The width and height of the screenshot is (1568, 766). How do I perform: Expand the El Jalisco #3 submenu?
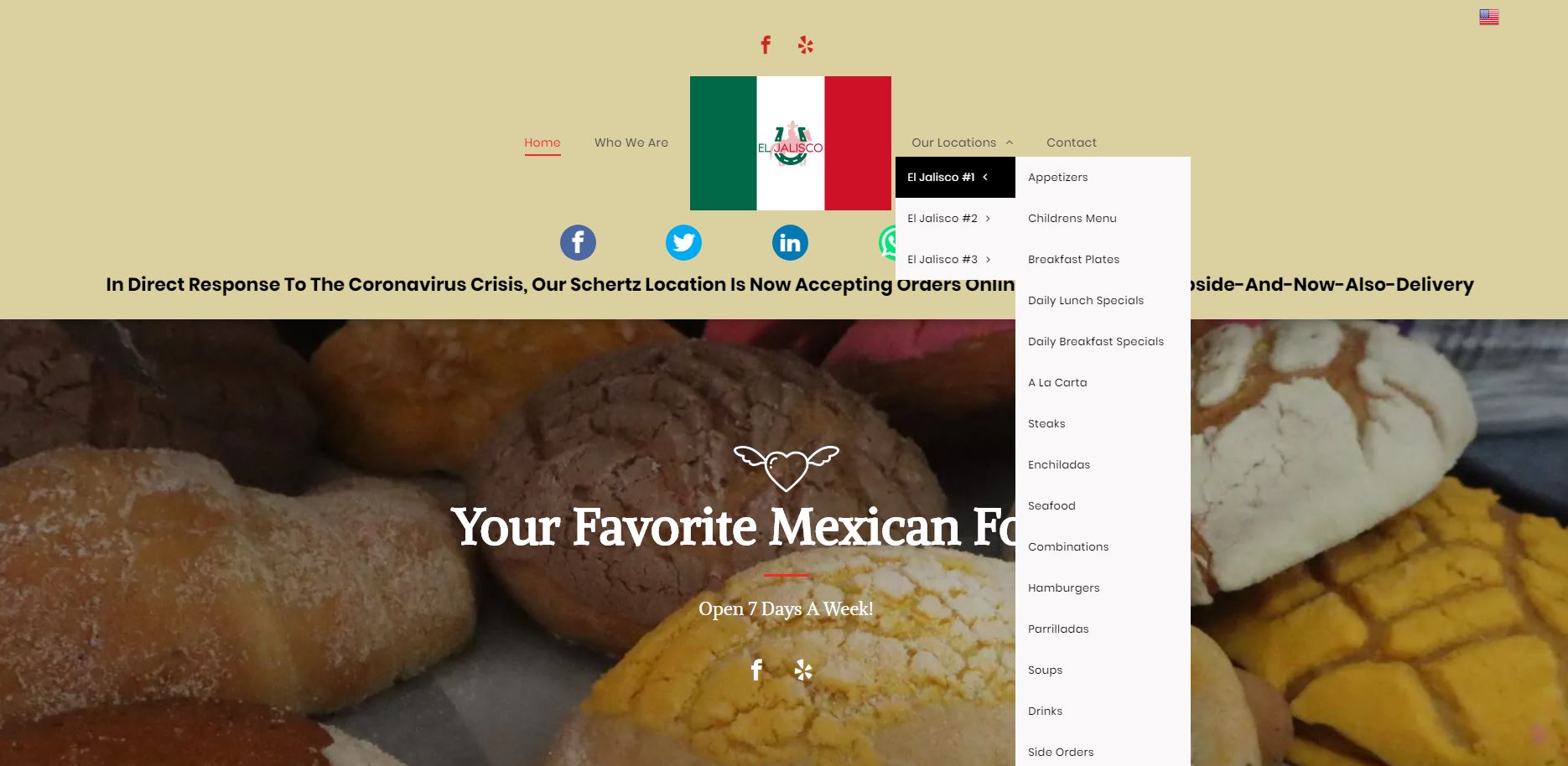(x=949, y=259)
